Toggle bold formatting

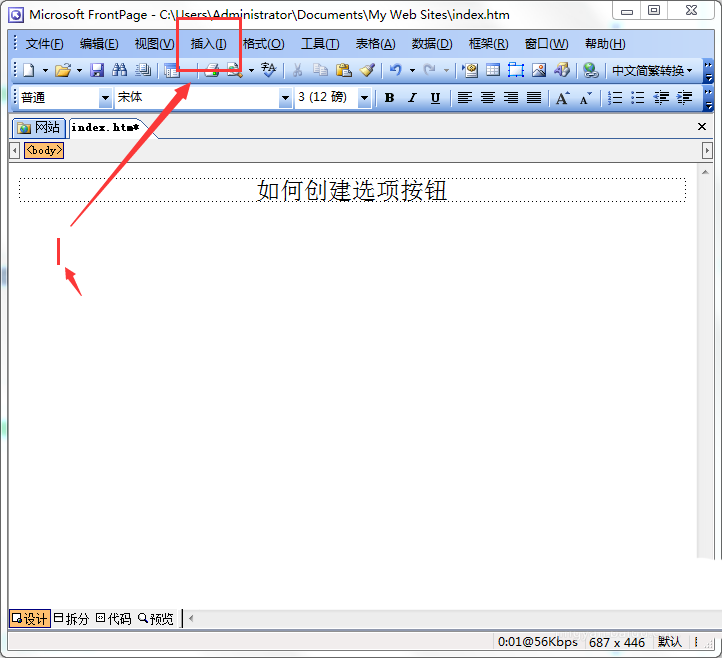click(390, 98)
